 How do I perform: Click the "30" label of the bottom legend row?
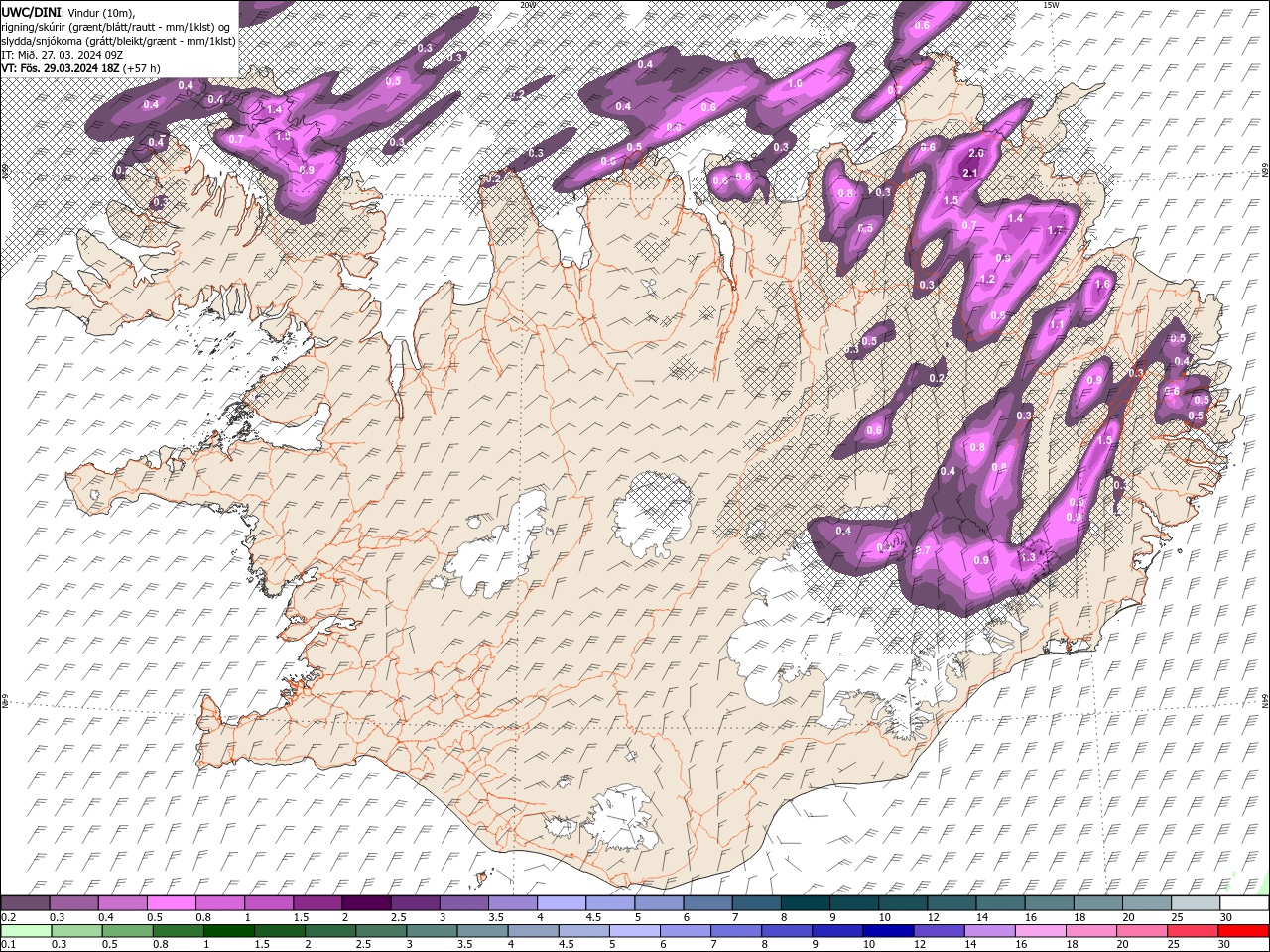pyautogui.click(x=1223, y=944)
